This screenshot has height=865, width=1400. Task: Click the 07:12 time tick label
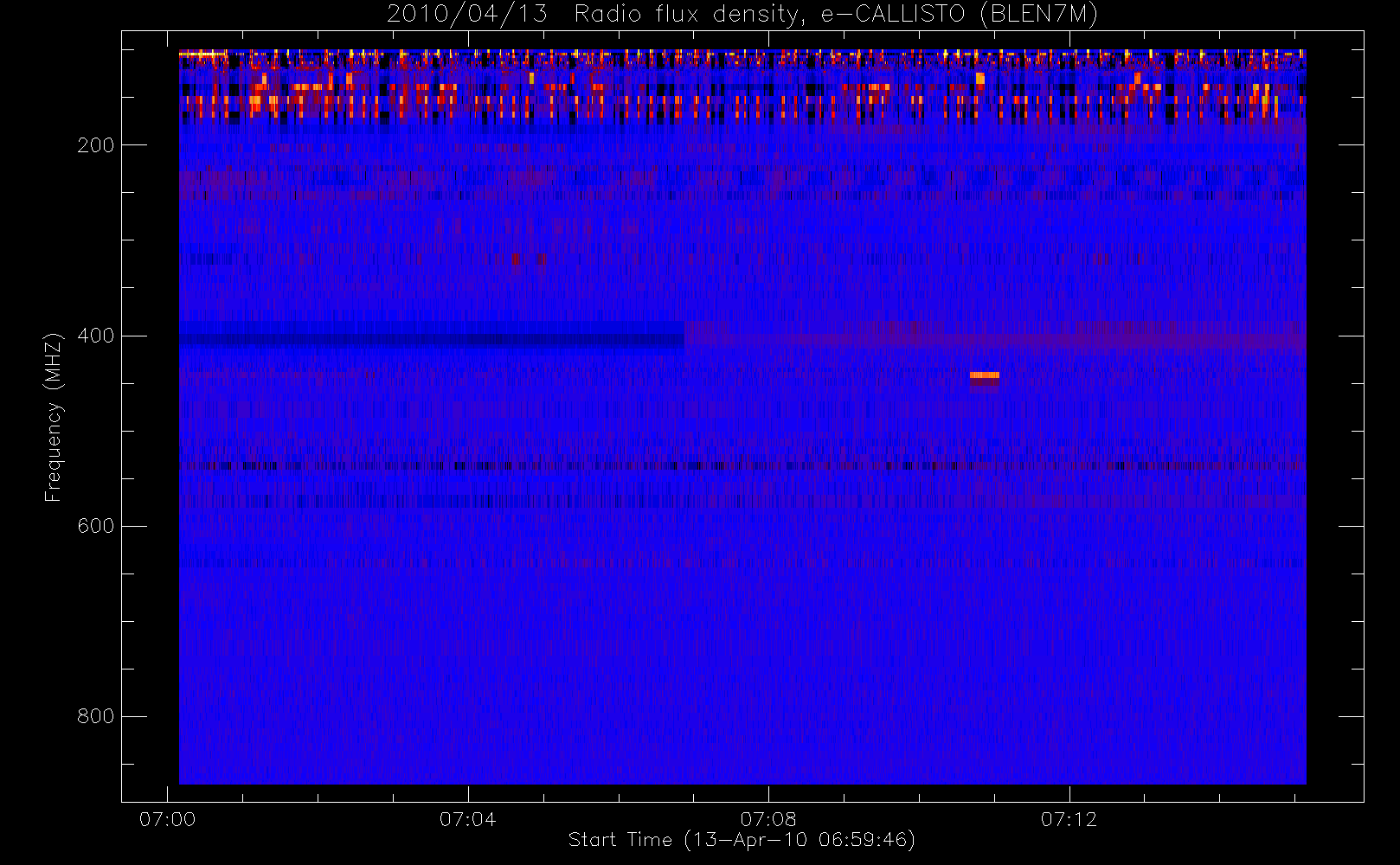[x=1069, y=819]
